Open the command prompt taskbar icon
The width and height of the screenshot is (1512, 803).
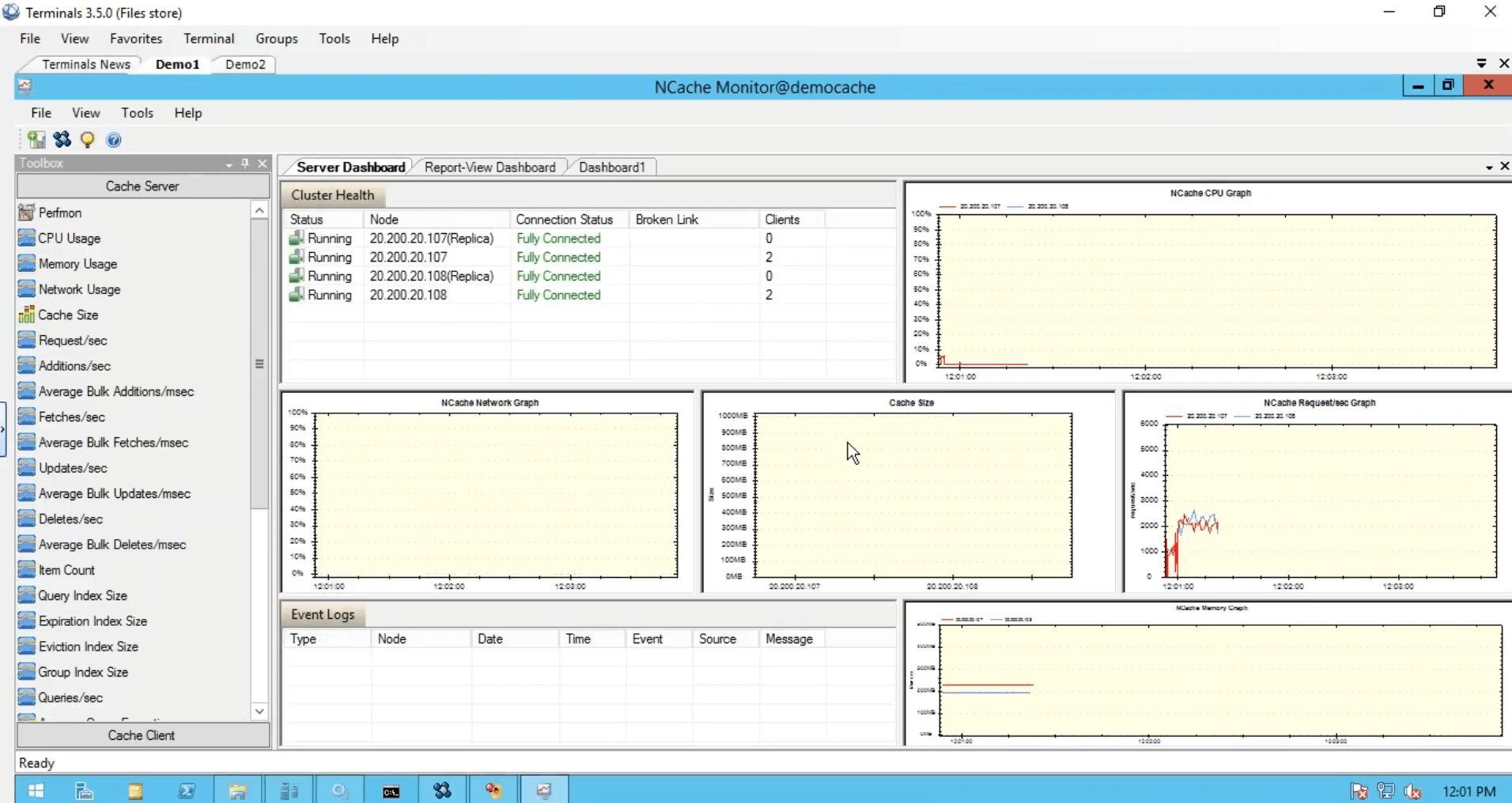pyautogui.click(x=391, y=790)
